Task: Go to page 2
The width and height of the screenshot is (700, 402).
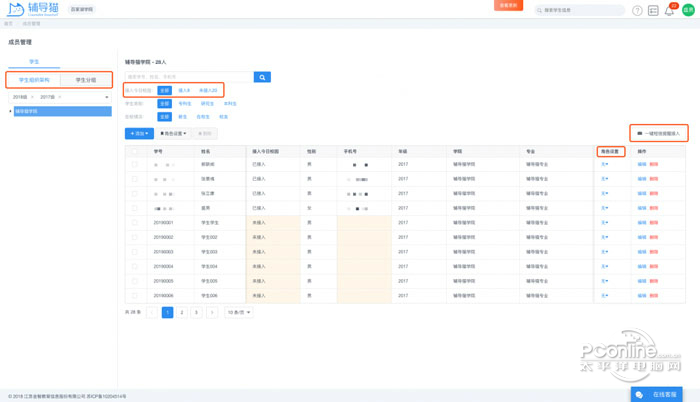Action: [182, 312]
